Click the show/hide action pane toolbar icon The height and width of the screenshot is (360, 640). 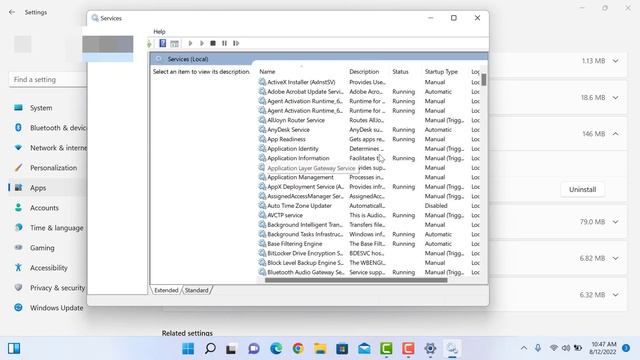(x=174, y=44)
